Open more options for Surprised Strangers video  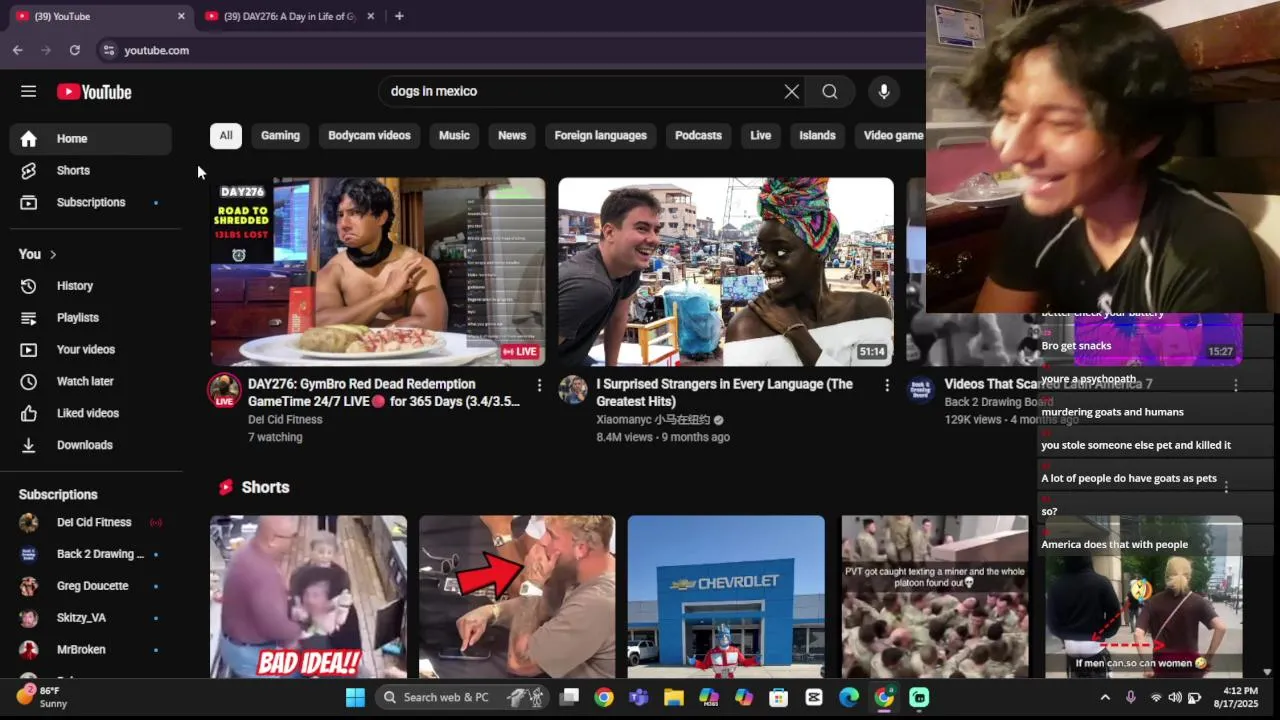[x=887, y=385]
